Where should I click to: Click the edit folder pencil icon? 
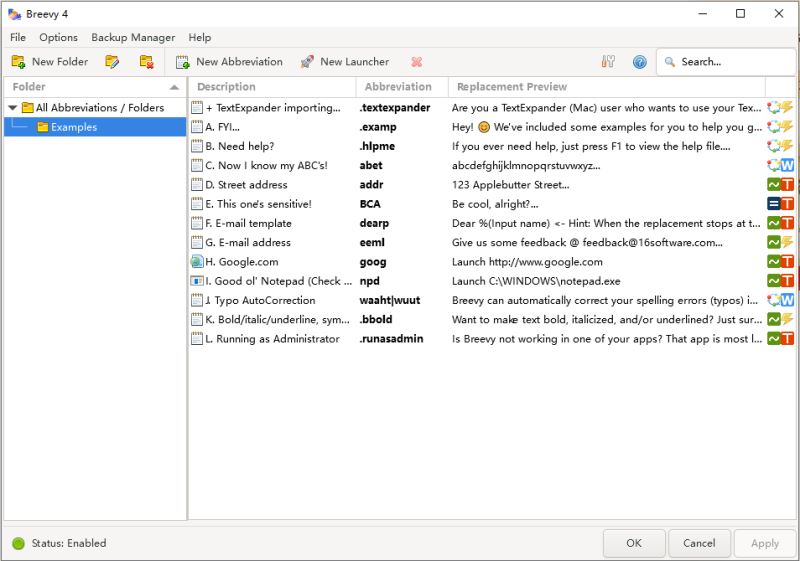[x=112, y=62]
